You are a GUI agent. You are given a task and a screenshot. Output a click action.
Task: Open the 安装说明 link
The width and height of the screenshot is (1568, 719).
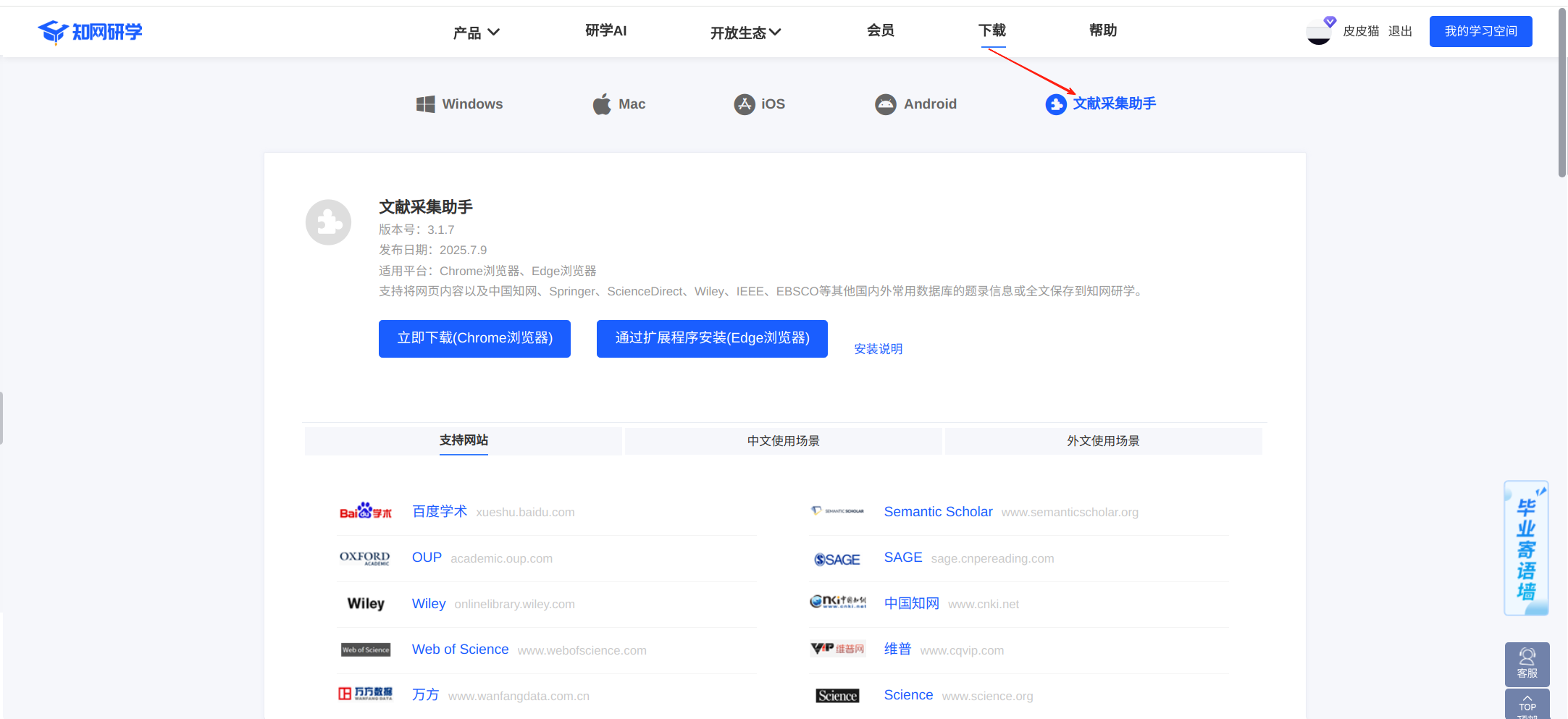(878, 349)
